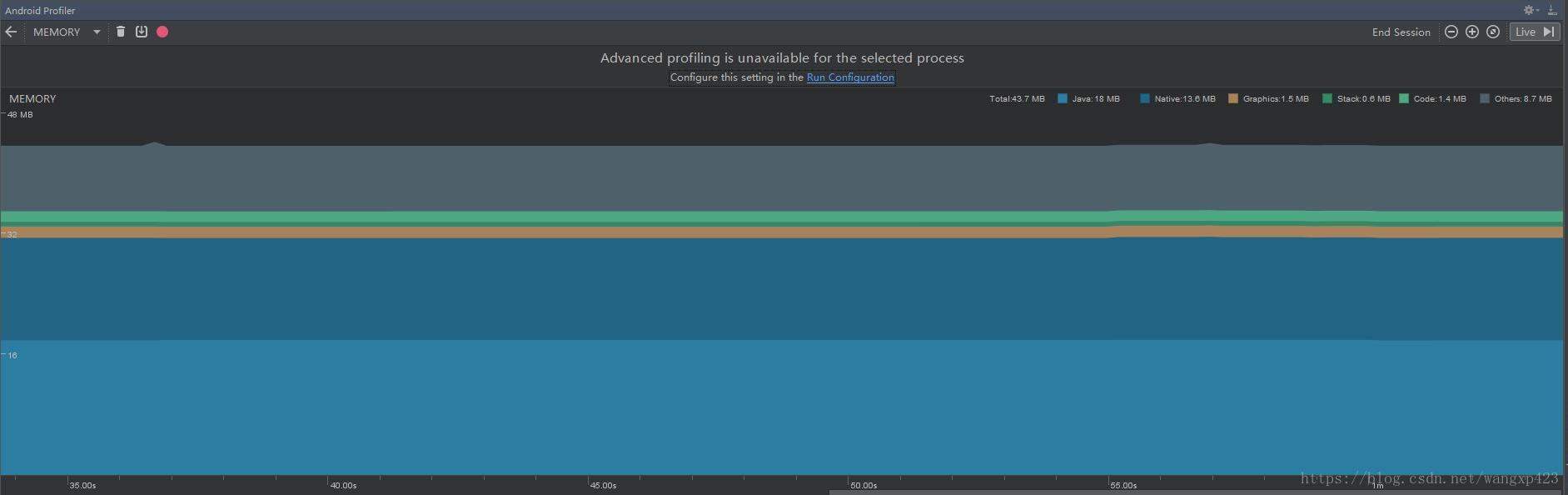The width and height of the screenshot is (1568, 495).
Task: Select the 45.00s timeline marker
Action: (x=603, y=485)
